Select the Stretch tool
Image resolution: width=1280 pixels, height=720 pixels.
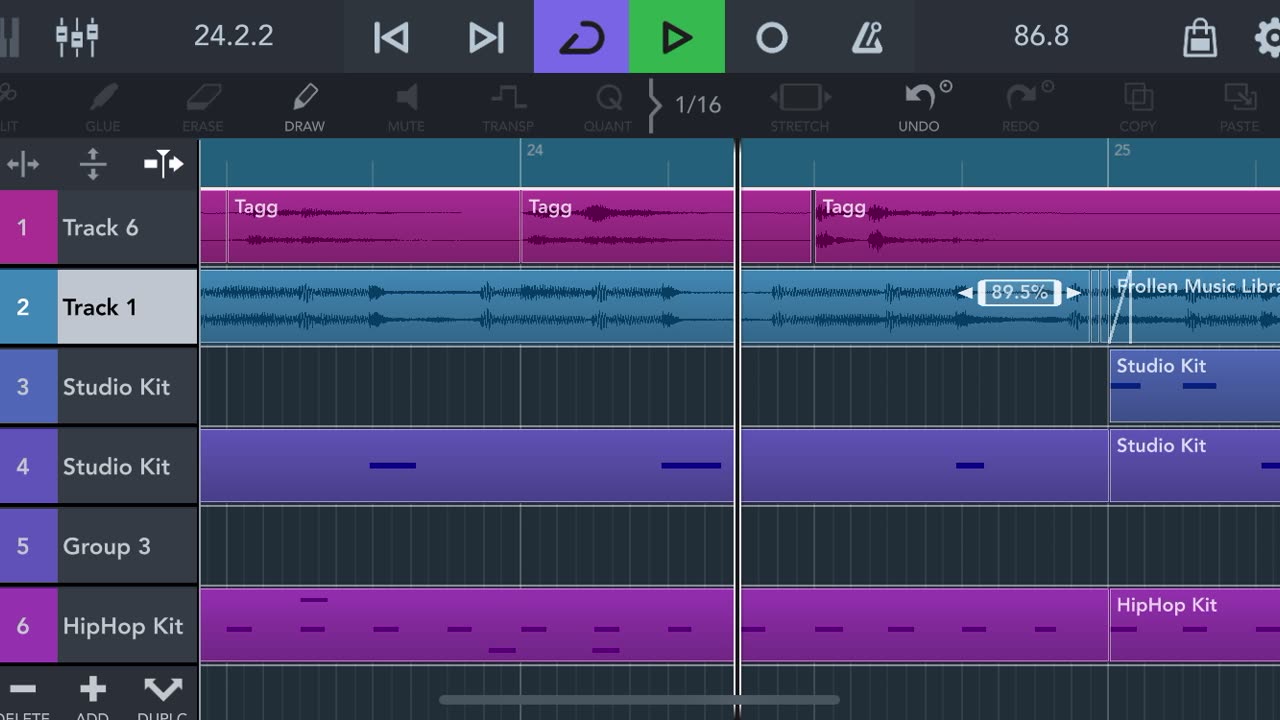(800, 107)
